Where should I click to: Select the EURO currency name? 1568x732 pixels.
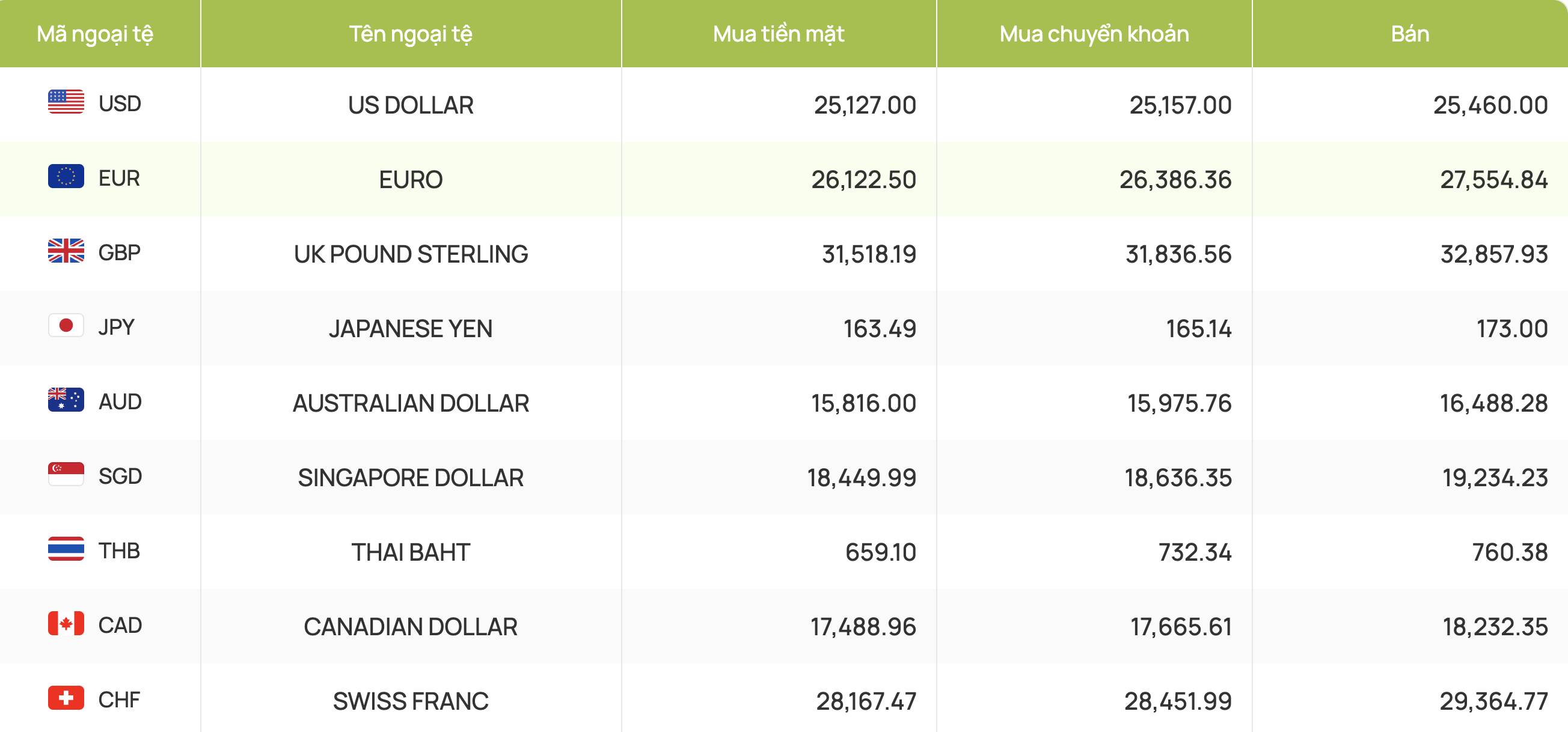(411, 180)
